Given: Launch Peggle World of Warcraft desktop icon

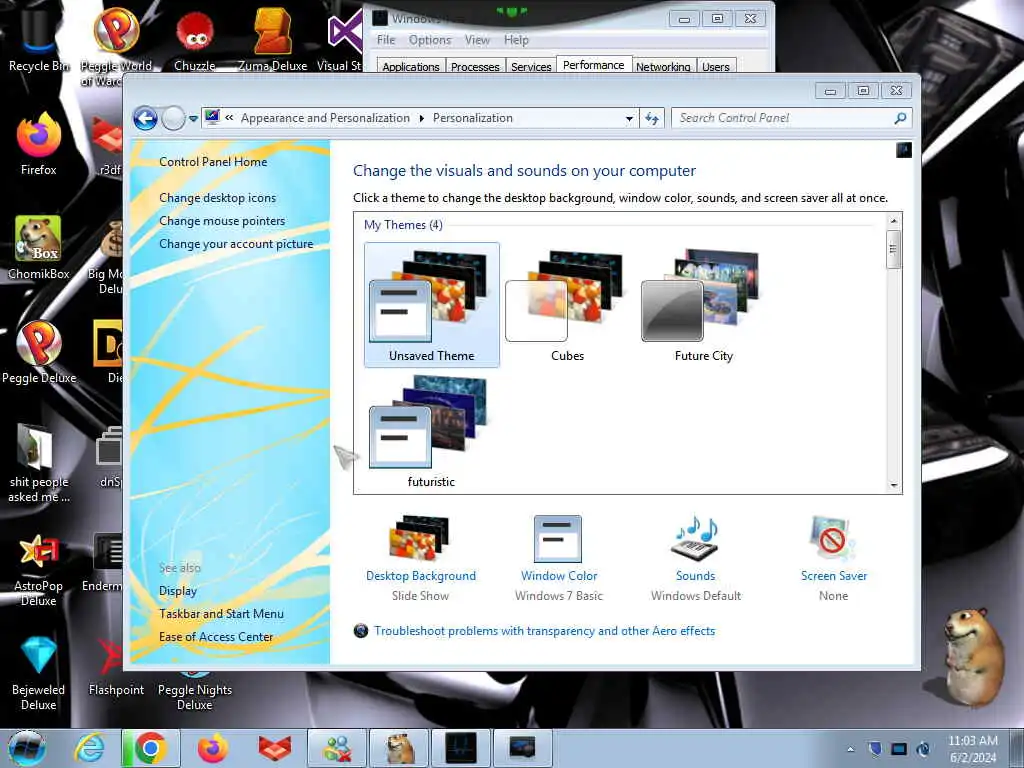Looking at the screenshot, I should (x=116, y=46).
